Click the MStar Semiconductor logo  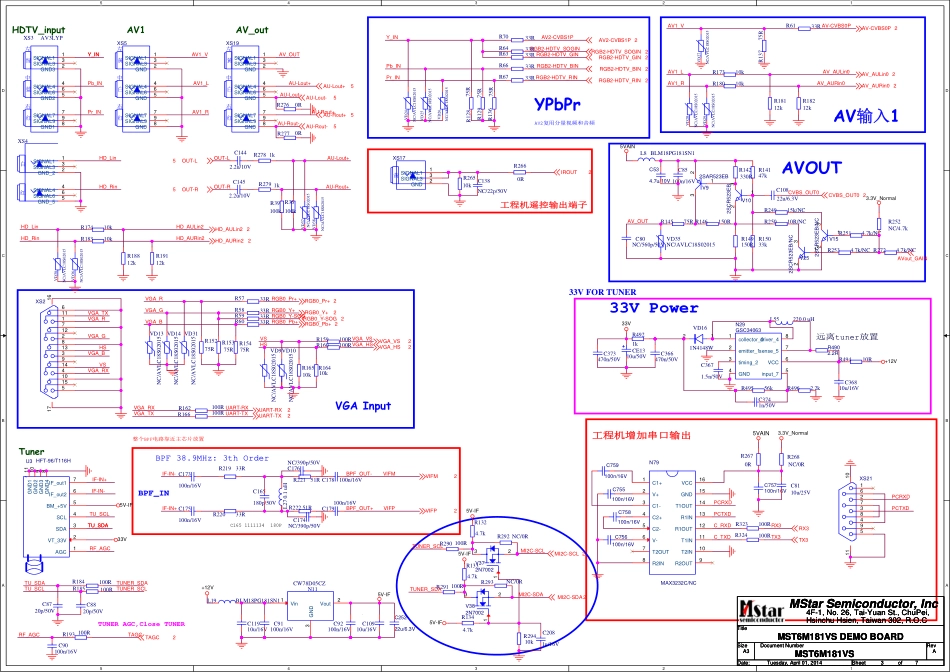pos(757,609)
